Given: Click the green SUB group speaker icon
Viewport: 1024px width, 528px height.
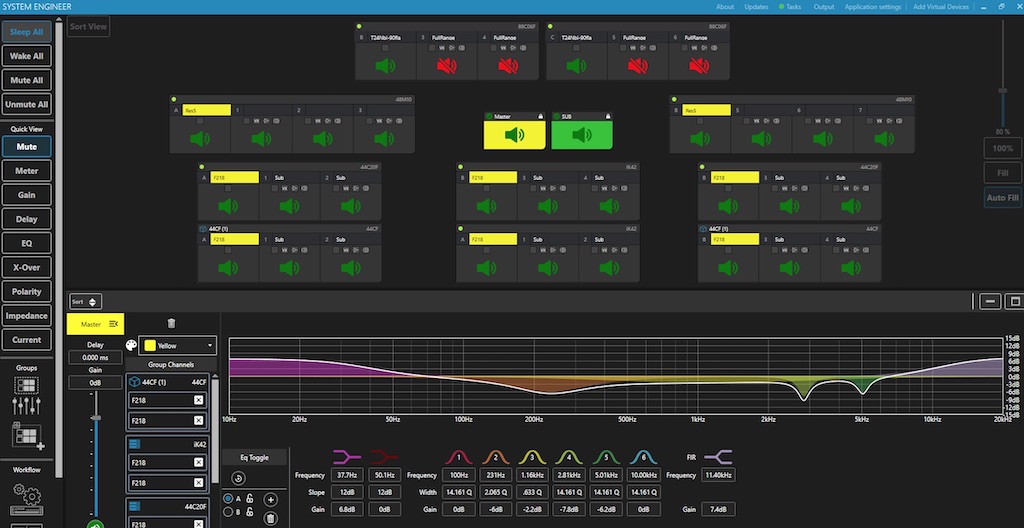Looking at the screenshot, I should tap(581, 135).
